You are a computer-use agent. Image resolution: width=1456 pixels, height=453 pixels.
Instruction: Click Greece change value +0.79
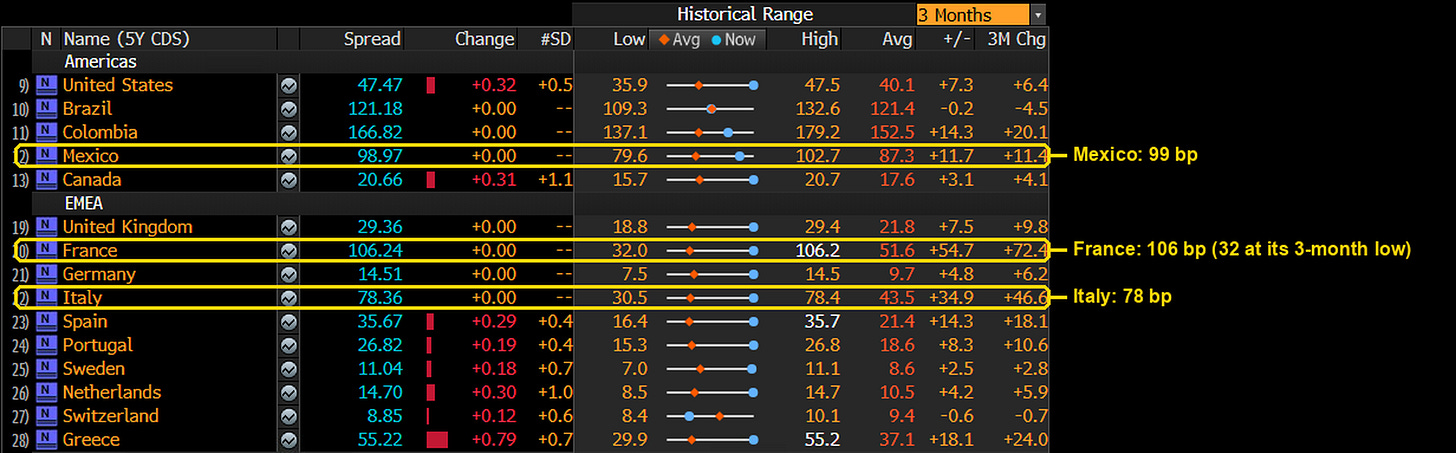(494, 440)
